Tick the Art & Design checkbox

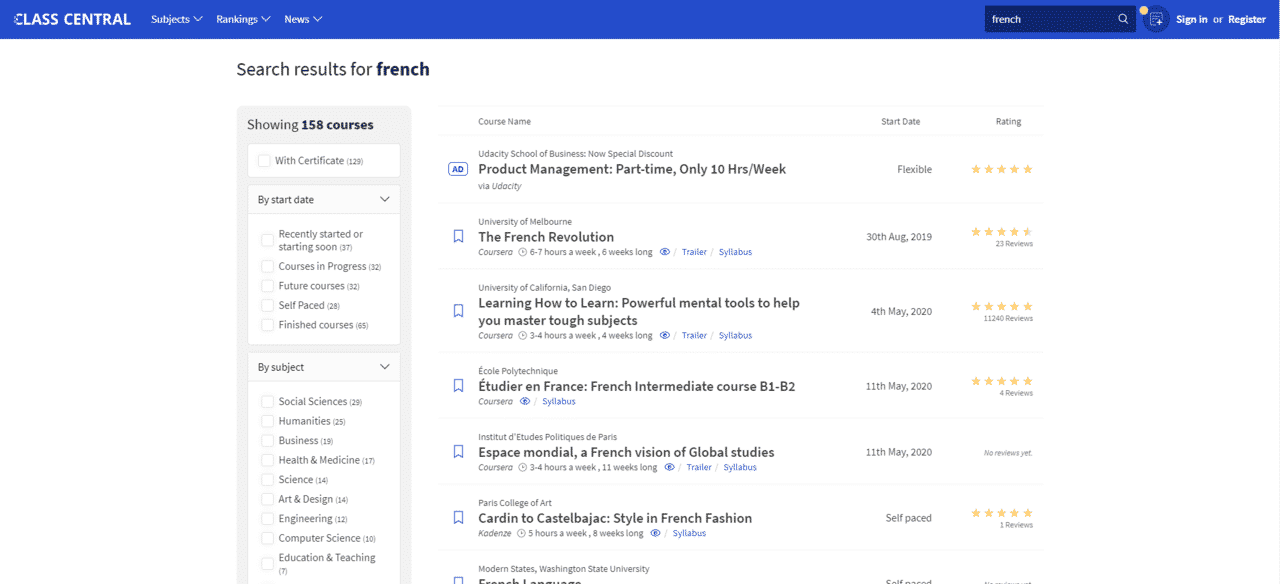click(x=267, y=499)
